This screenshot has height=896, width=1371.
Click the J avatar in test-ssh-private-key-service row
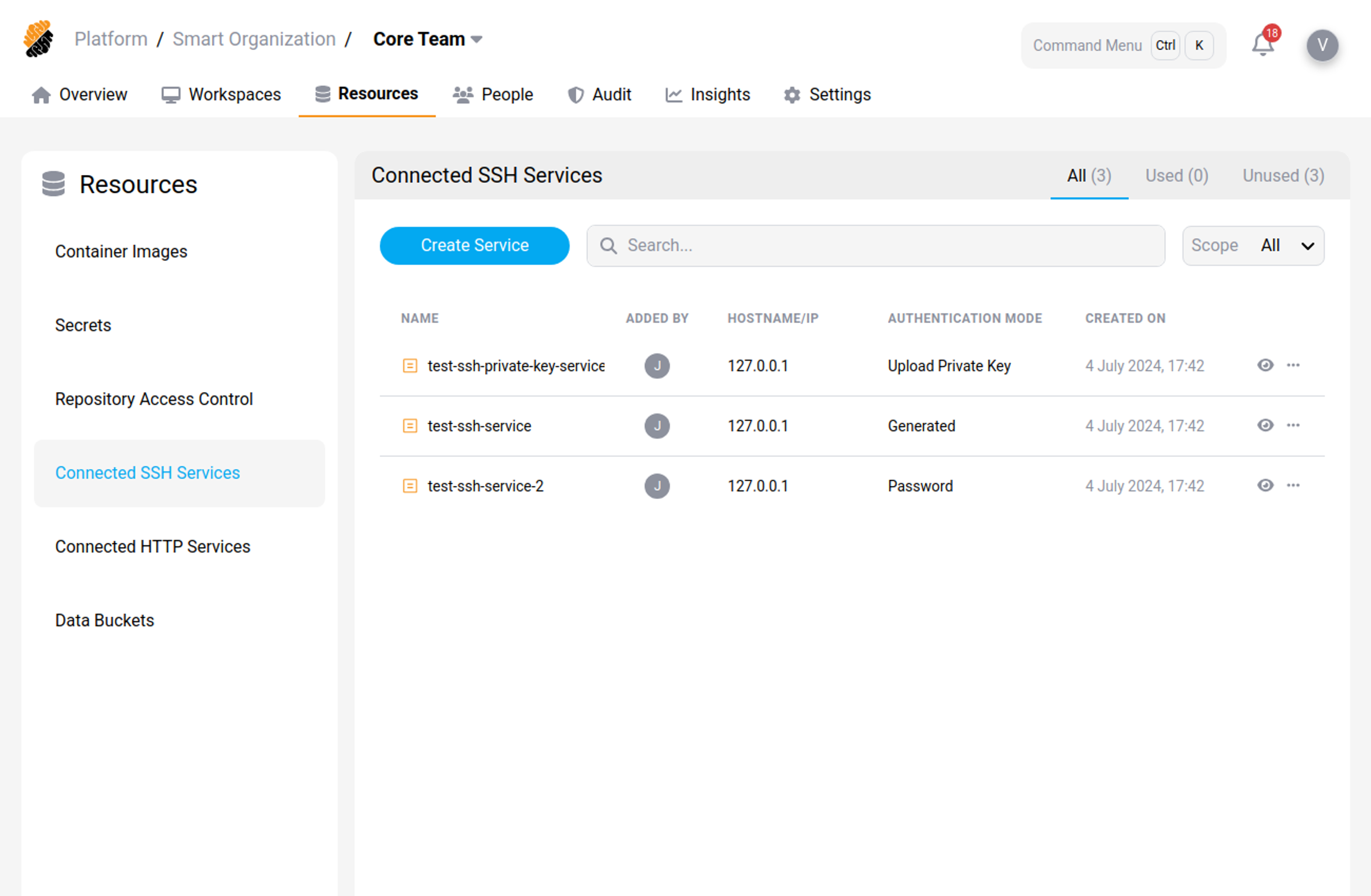(x=657, y=366)
